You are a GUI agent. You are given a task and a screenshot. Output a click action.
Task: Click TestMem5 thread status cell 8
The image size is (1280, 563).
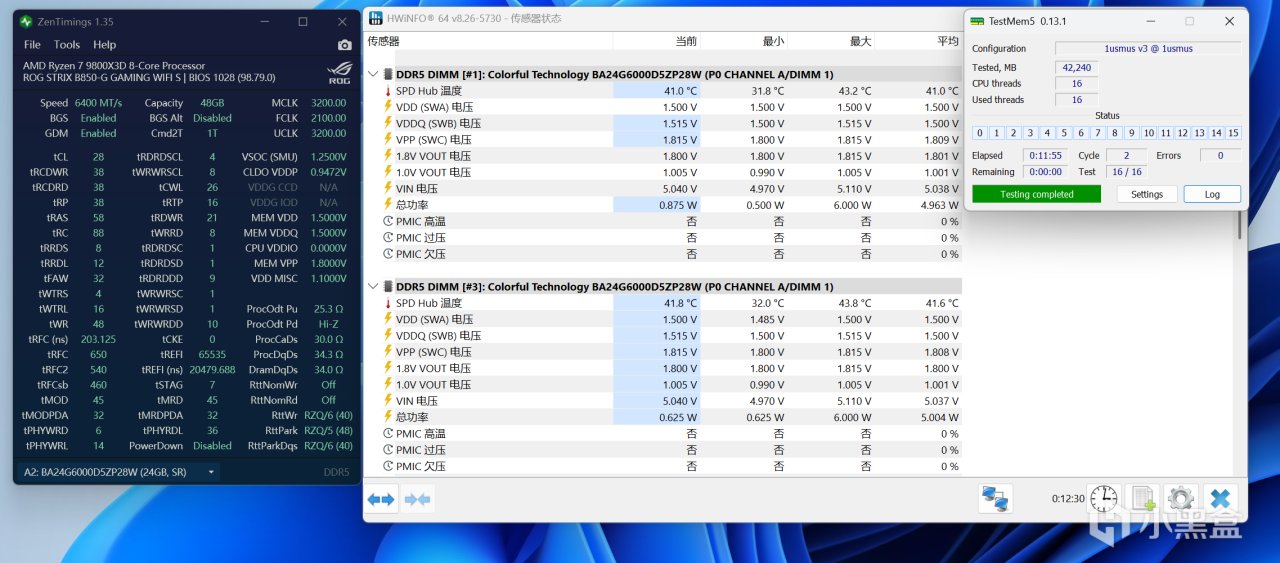click(x=1115, y=133)
